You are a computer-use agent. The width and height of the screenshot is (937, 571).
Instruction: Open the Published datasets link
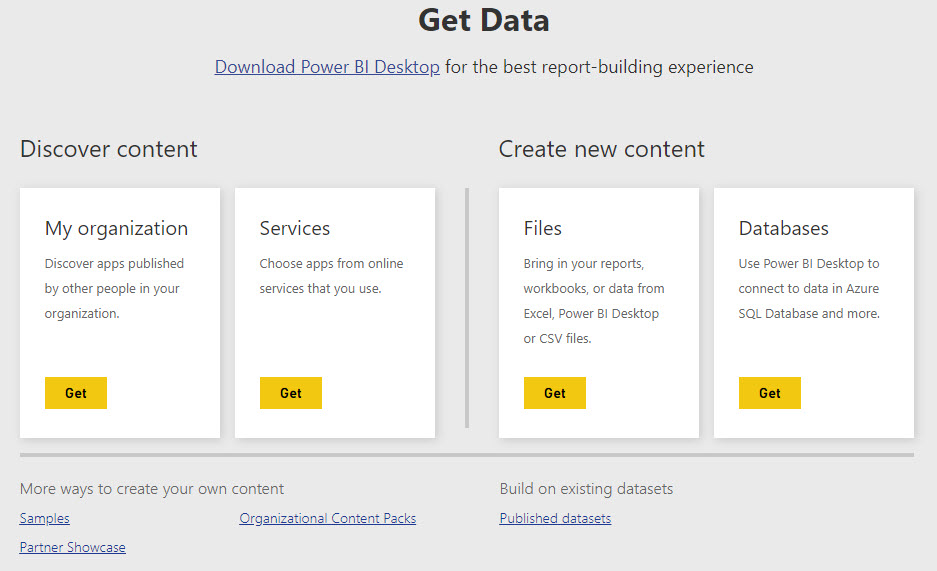click(x=555, y=518)
